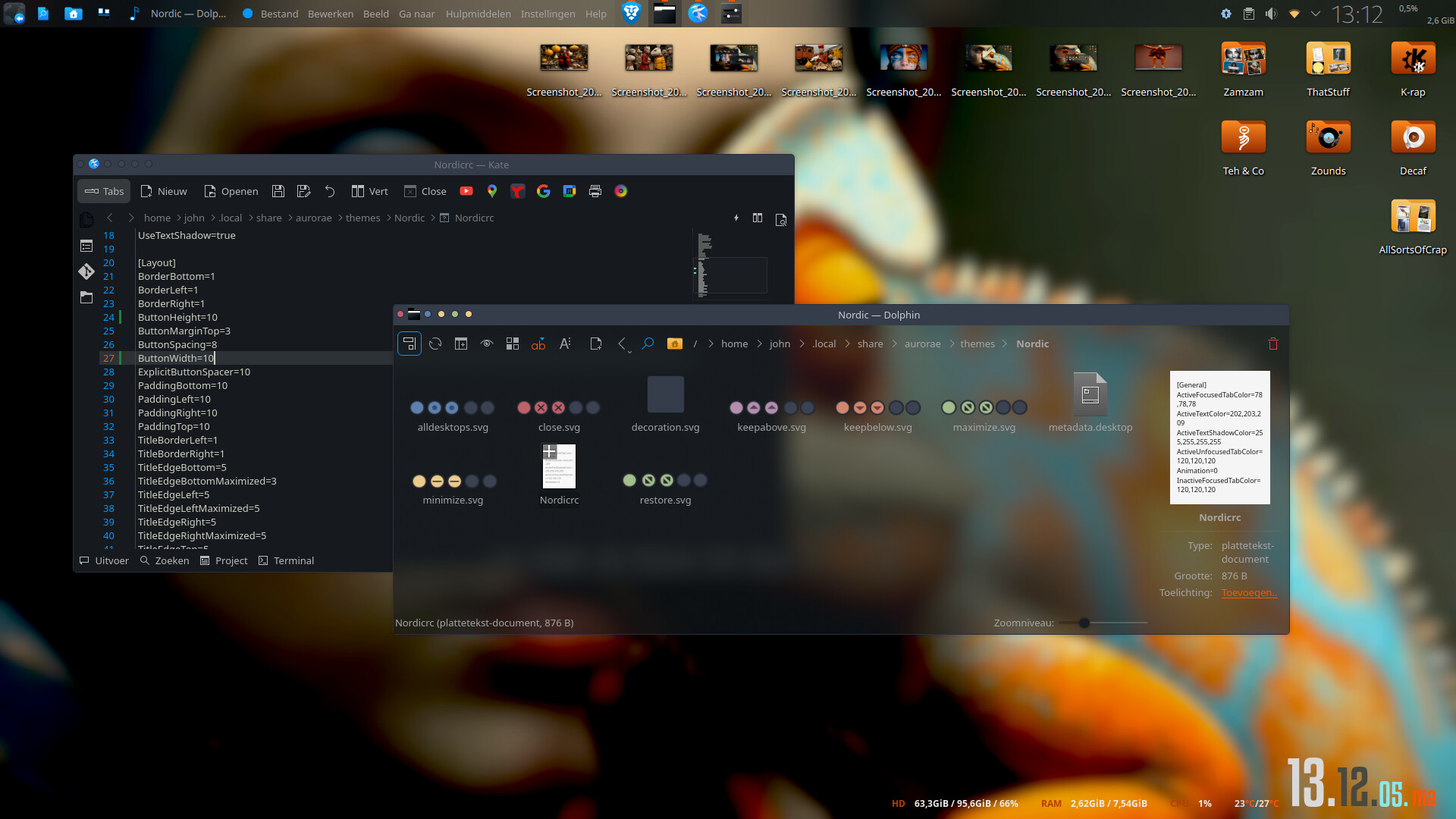Open the Hulpmiddelen menu
Image resolution: width=1456 pixels, height=819 pixels.
[x=478, y=14]
